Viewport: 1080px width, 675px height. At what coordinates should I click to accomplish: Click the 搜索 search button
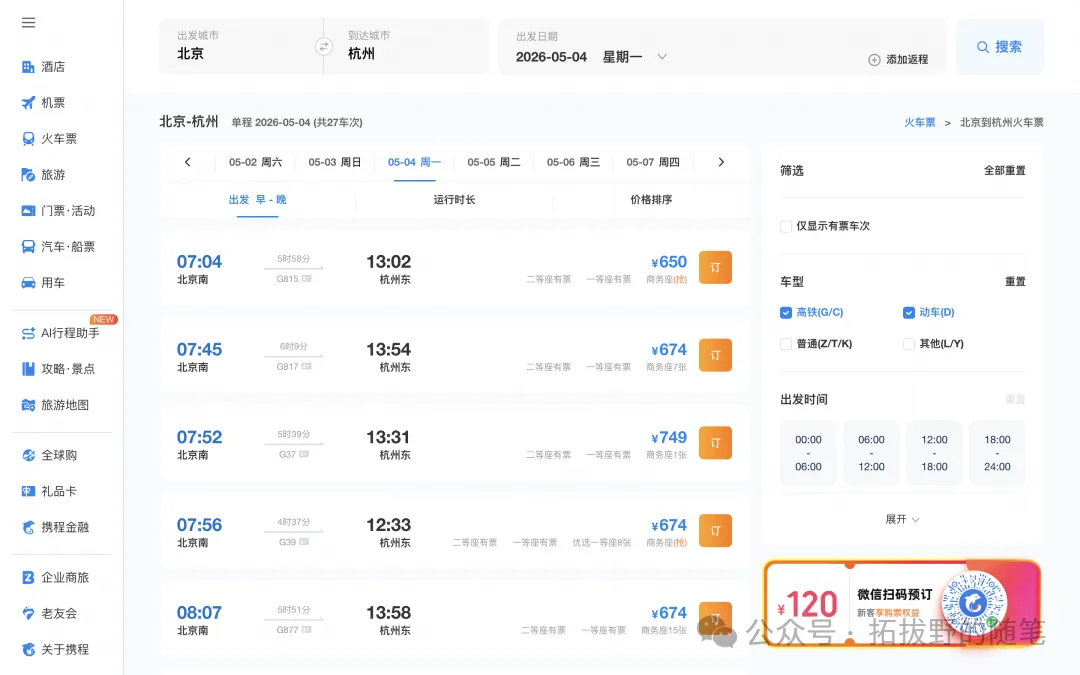[x=999, y=47]
